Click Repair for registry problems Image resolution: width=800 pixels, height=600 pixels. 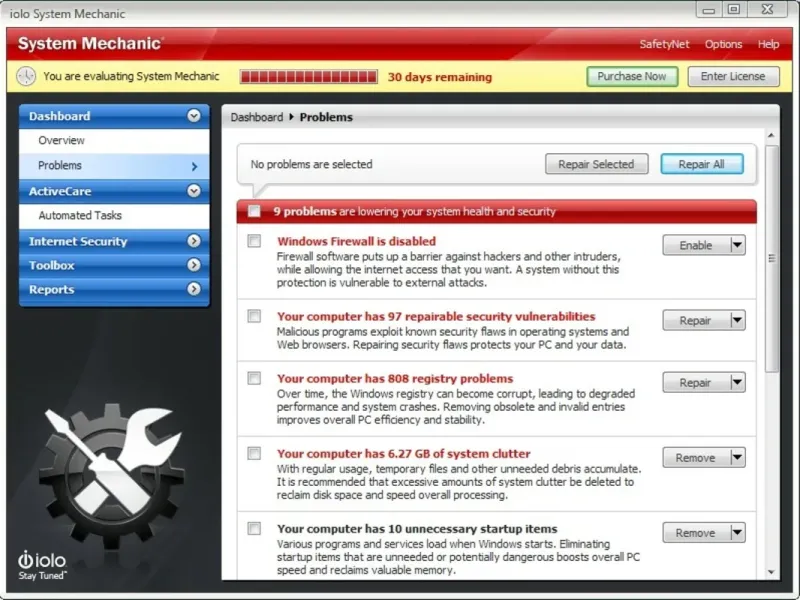click(696, 383)
